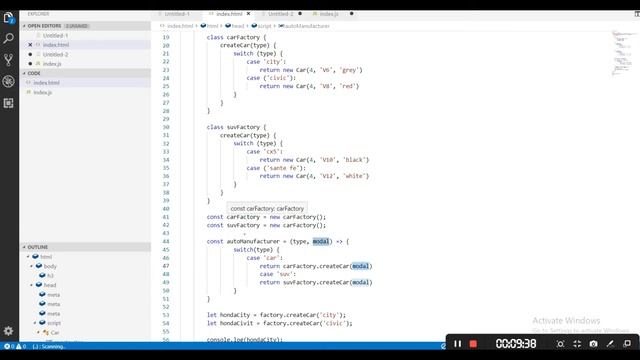Click the autoManufacturer identifier on line 44
Viewport: 640px width, 360px height.
pos(253,242)
